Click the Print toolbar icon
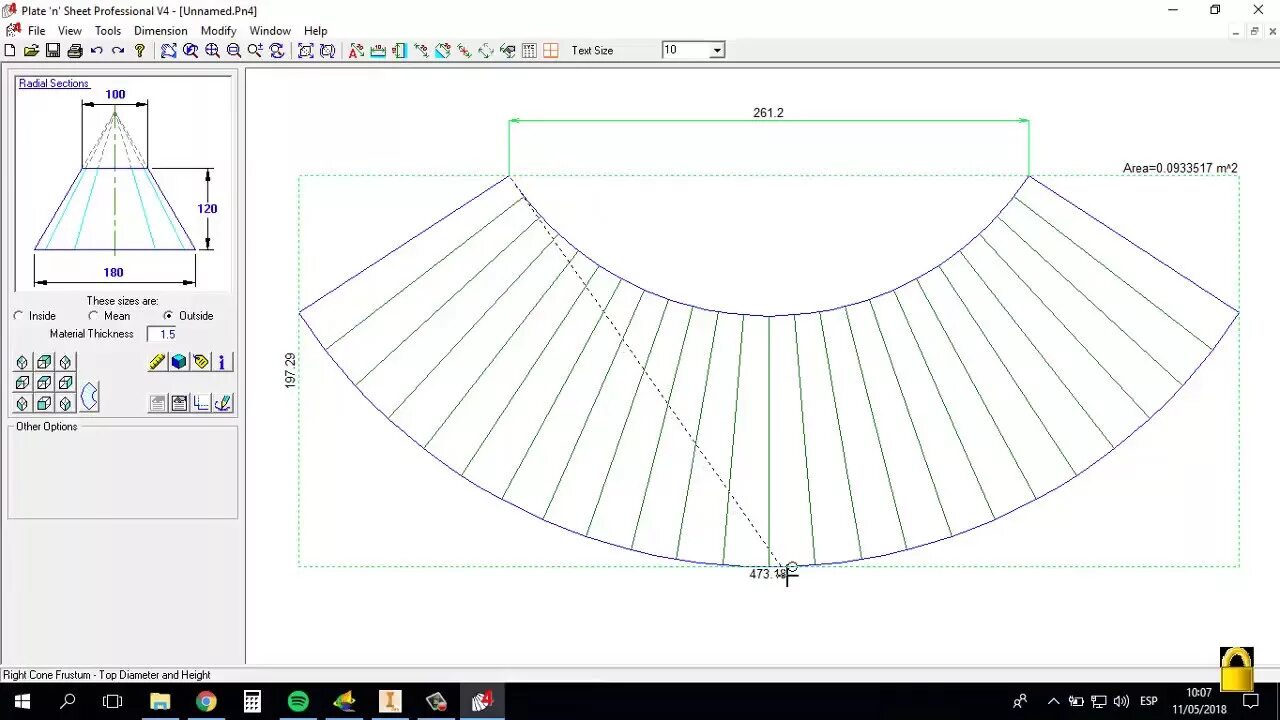Screen dimensions: 1280x720 [x=75, y=50]
